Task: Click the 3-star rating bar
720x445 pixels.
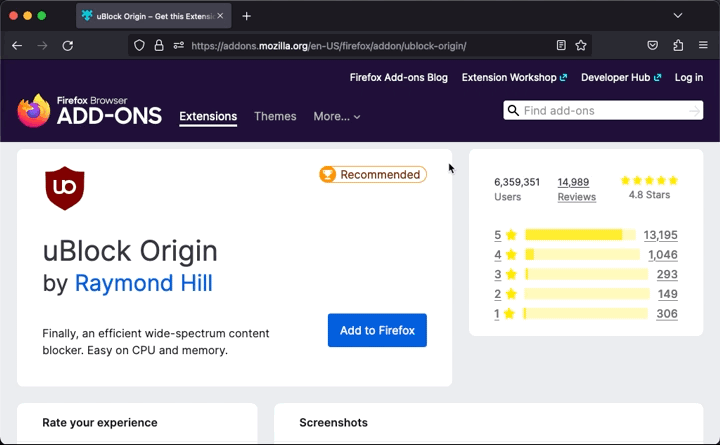Action: (x=586, y=274)
